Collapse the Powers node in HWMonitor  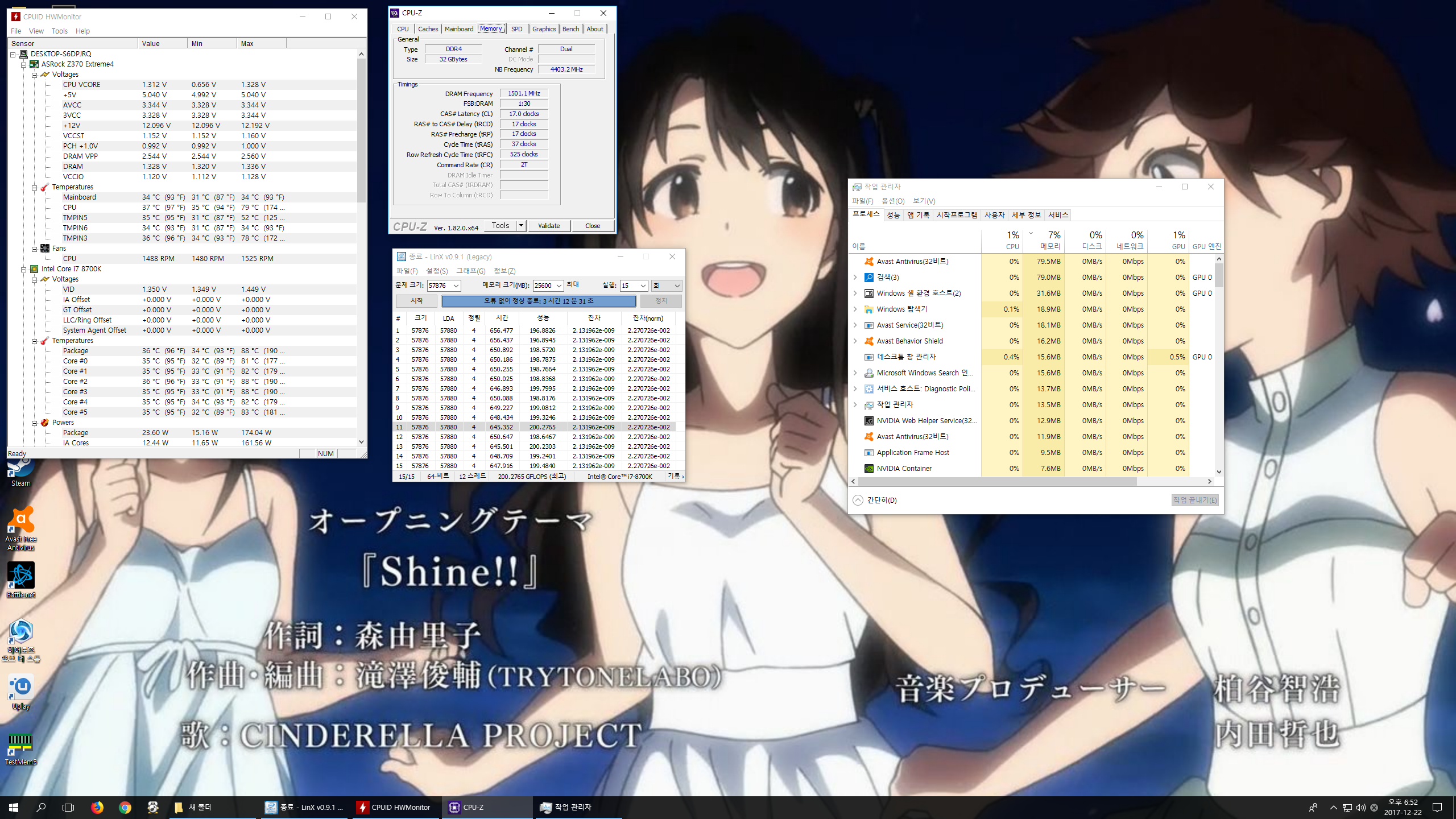(x=34, y=423)
